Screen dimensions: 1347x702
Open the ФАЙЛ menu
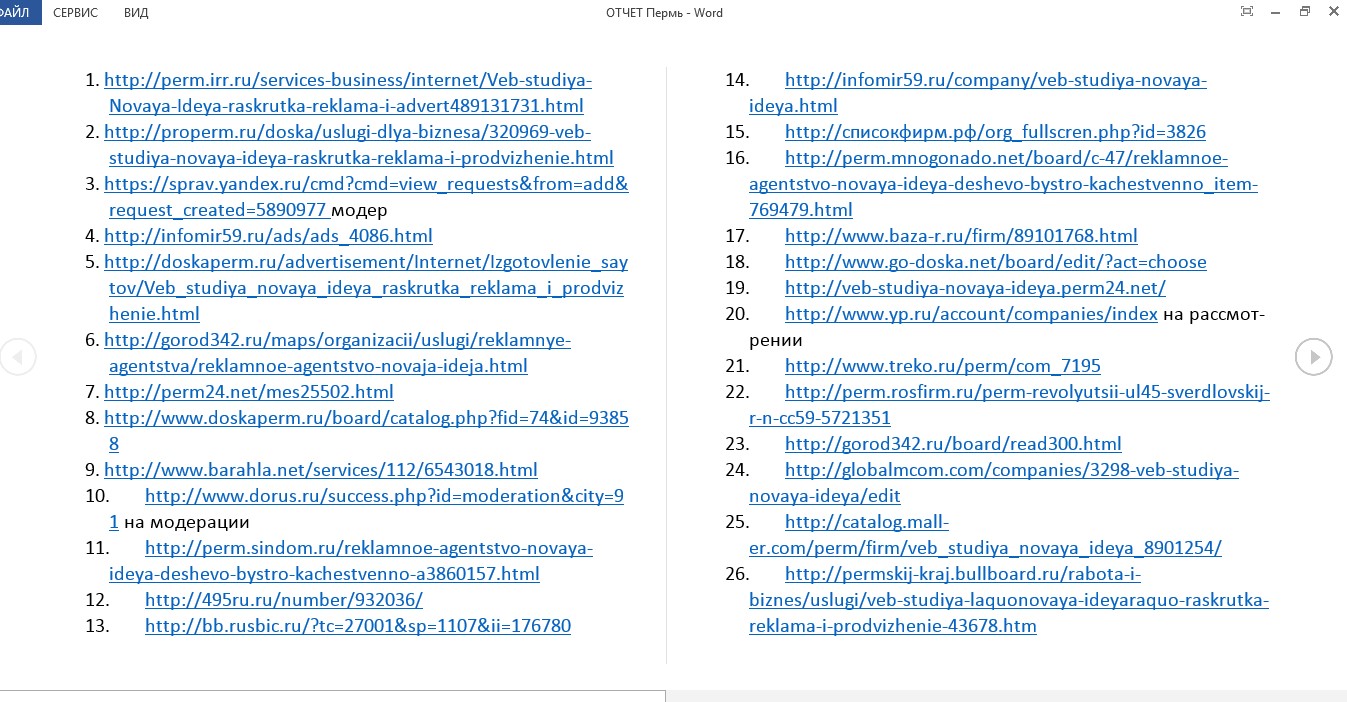click(16, 12)
